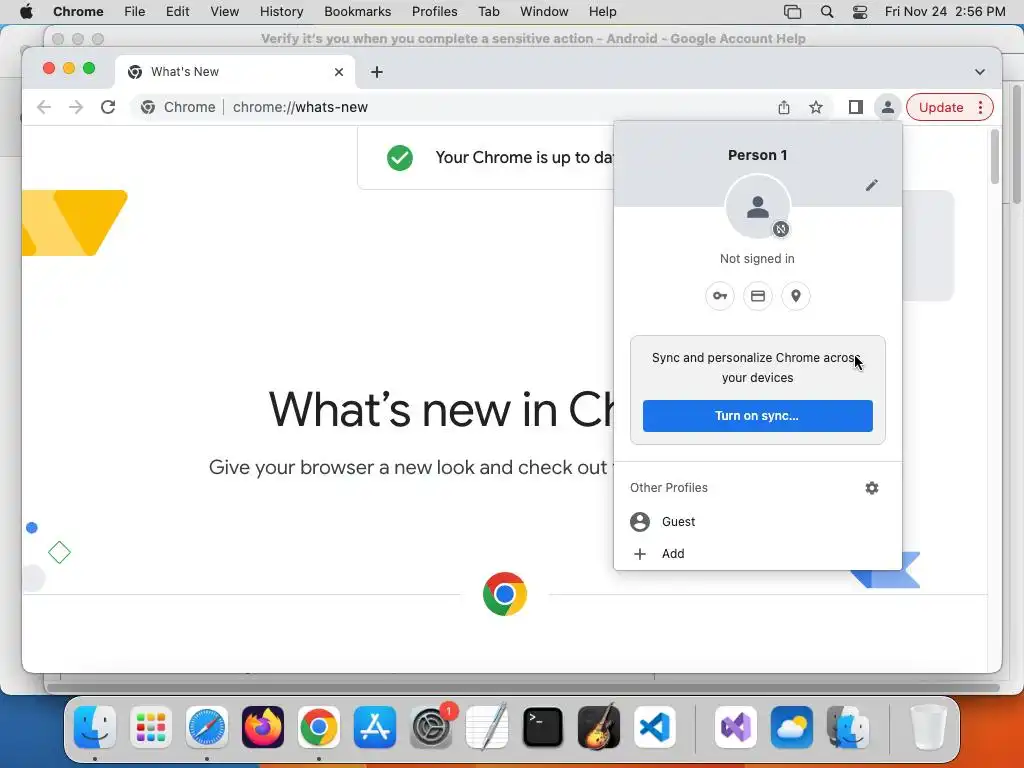Click the back navigation arrow
Screen dimensions: 1024x768
click(x=44, y=107)
